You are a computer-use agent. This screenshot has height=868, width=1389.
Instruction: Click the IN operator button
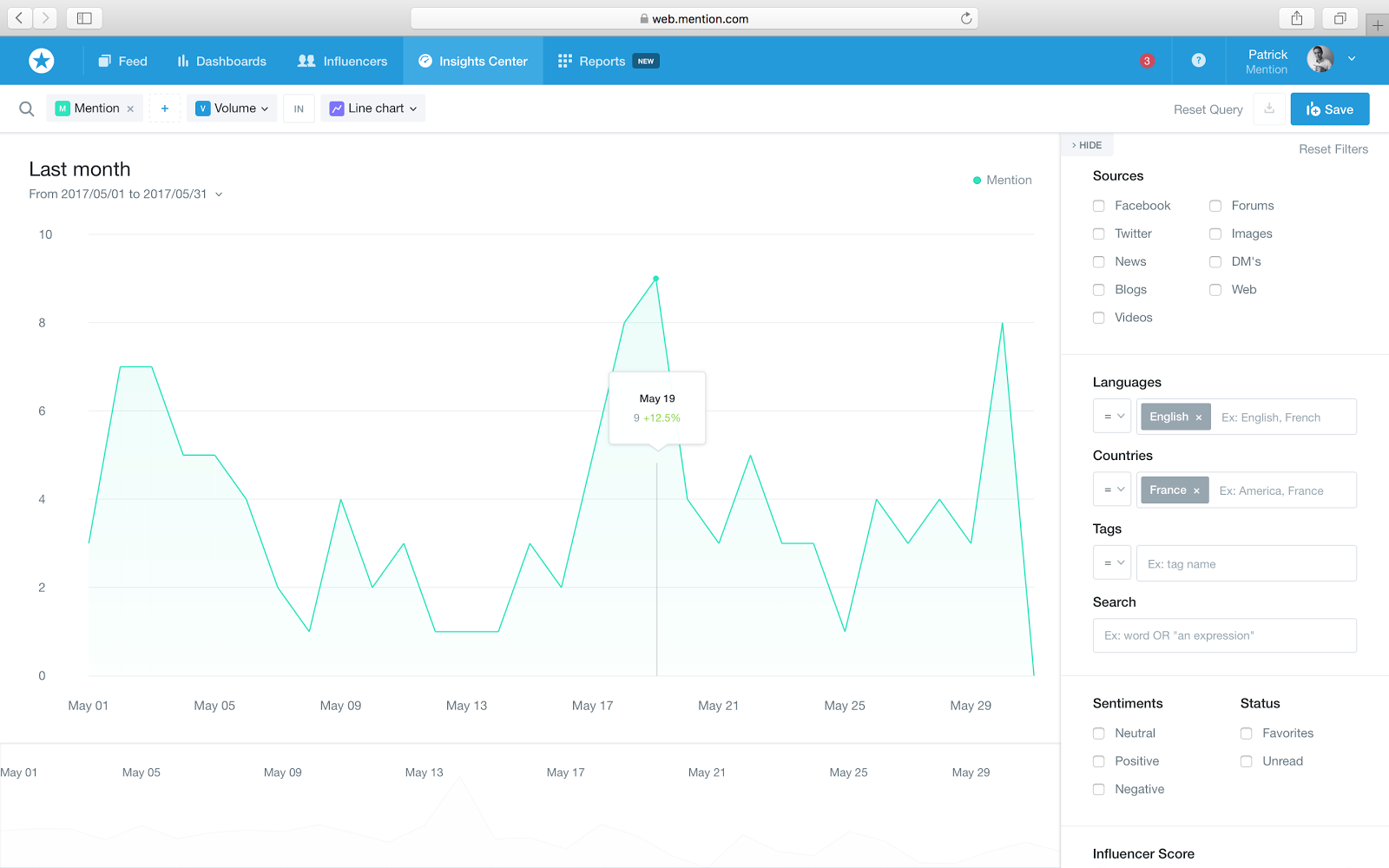[x=299, y=108]
